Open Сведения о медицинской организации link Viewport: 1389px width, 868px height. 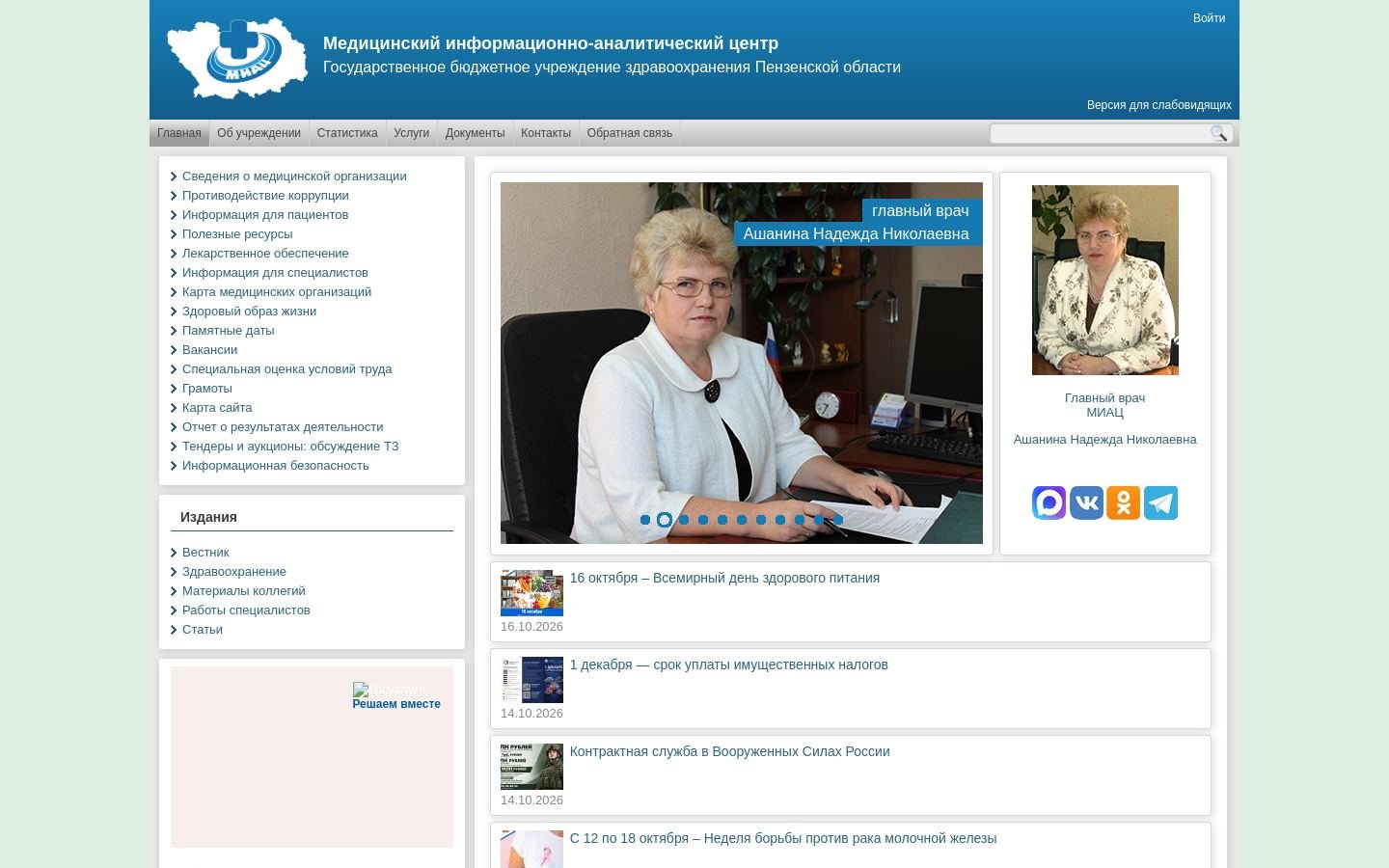click(x=294, y=176)
